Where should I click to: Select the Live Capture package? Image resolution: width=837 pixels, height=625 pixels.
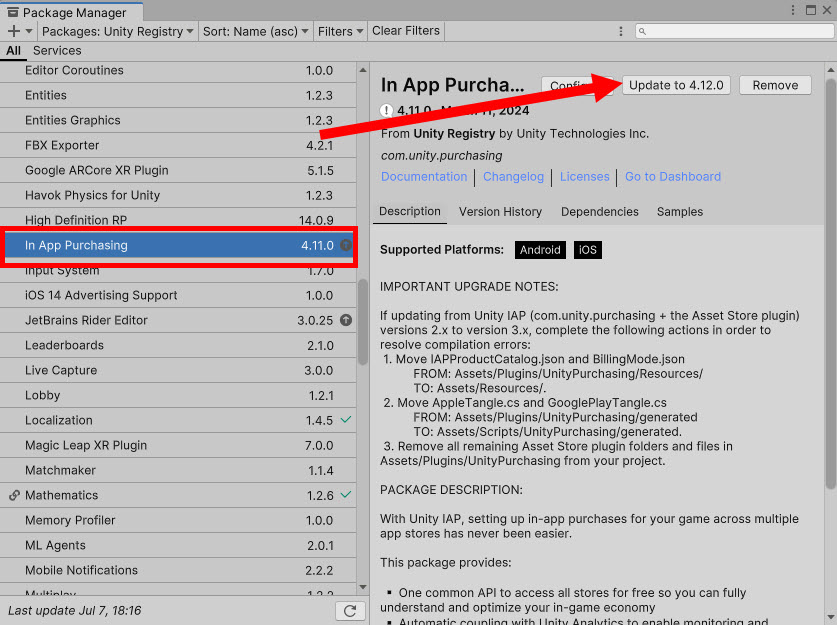[x=178, y=370]
